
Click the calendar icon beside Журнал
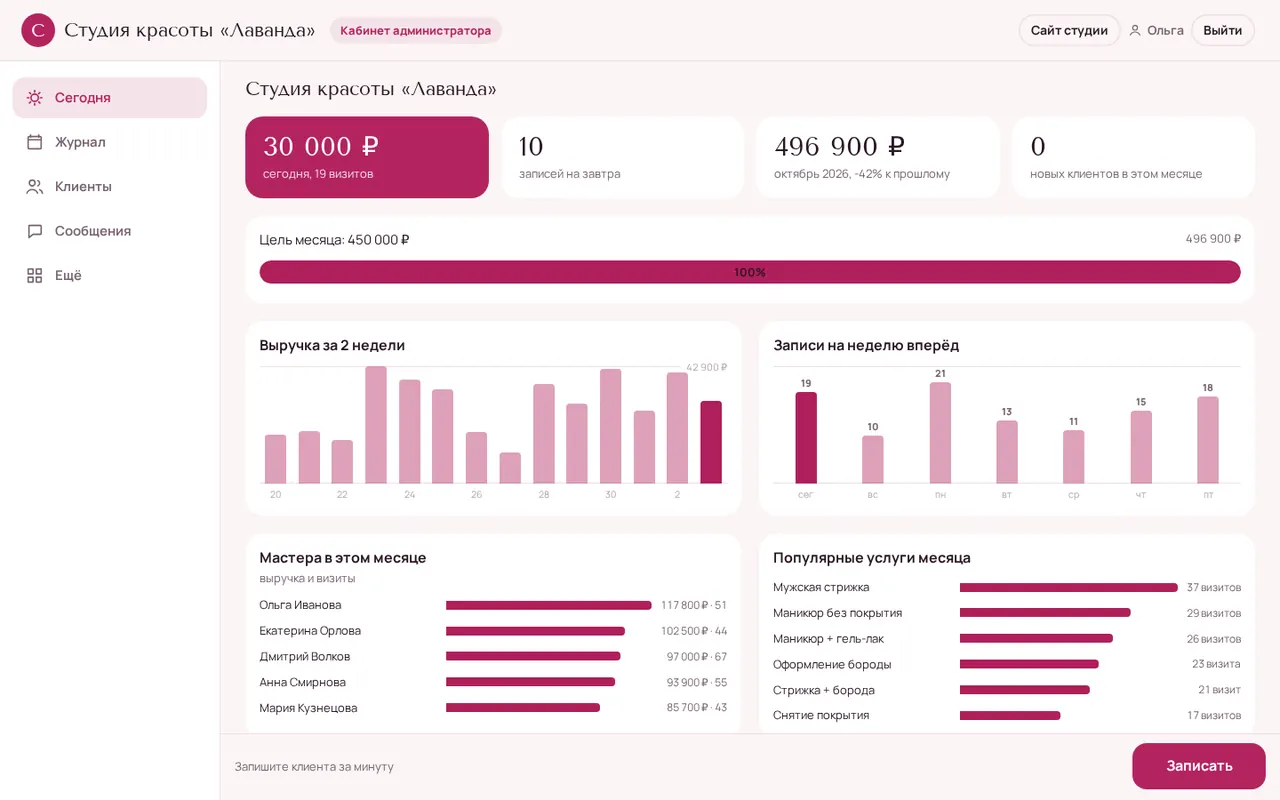pos(35,142)
